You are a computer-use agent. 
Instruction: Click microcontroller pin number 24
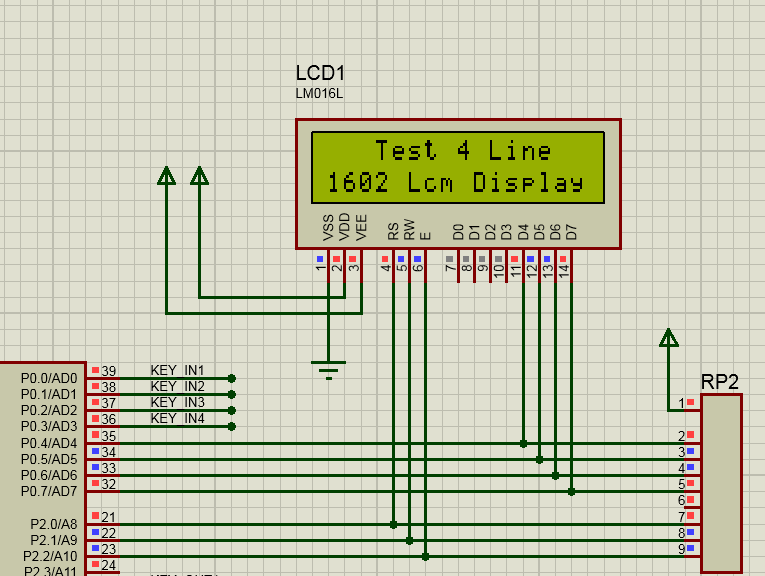[108, 565]
